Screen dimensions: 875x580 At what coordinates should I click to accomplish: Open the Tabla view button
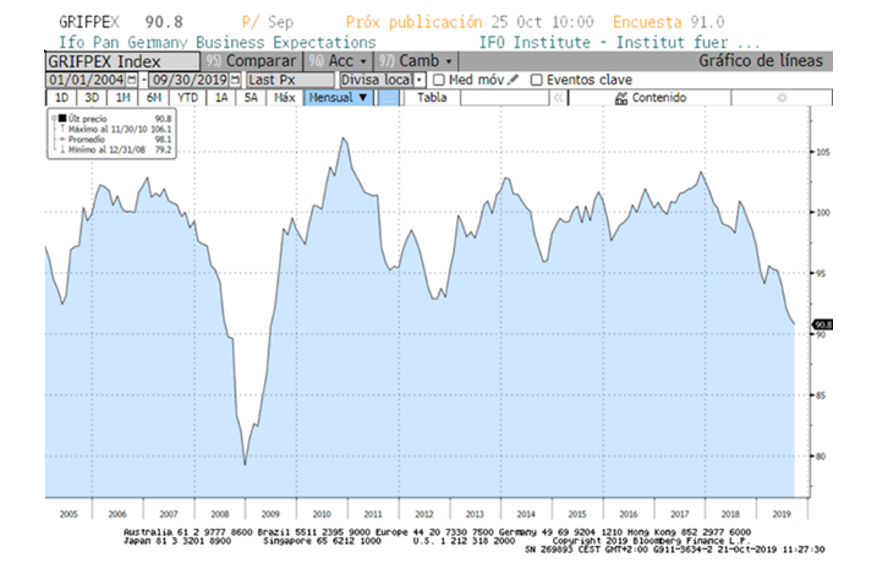[x=431, y=98]
